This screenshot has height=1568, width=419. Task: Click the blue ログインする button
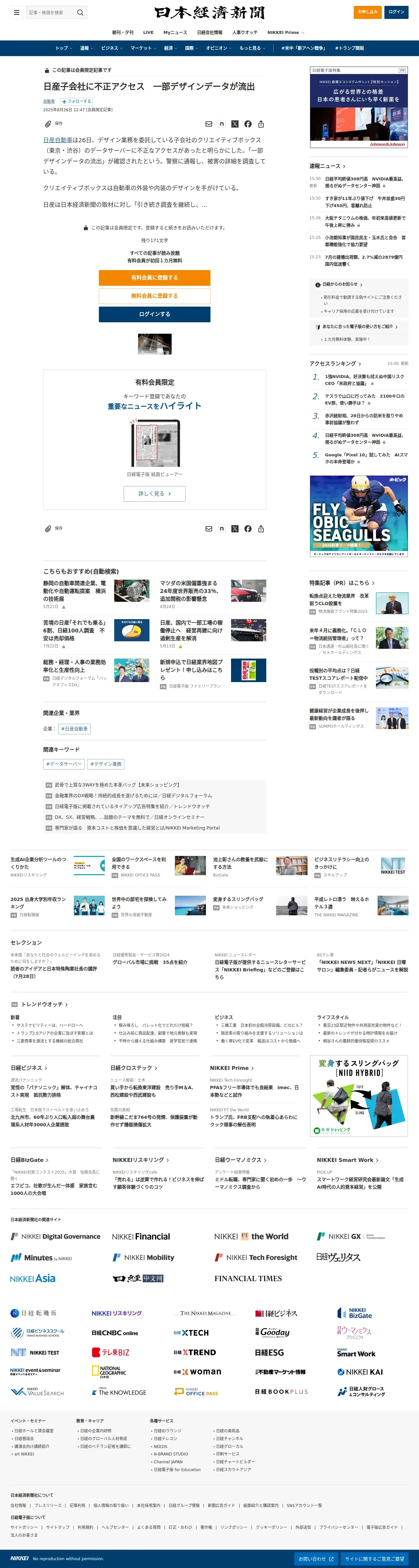click(155, 314)
